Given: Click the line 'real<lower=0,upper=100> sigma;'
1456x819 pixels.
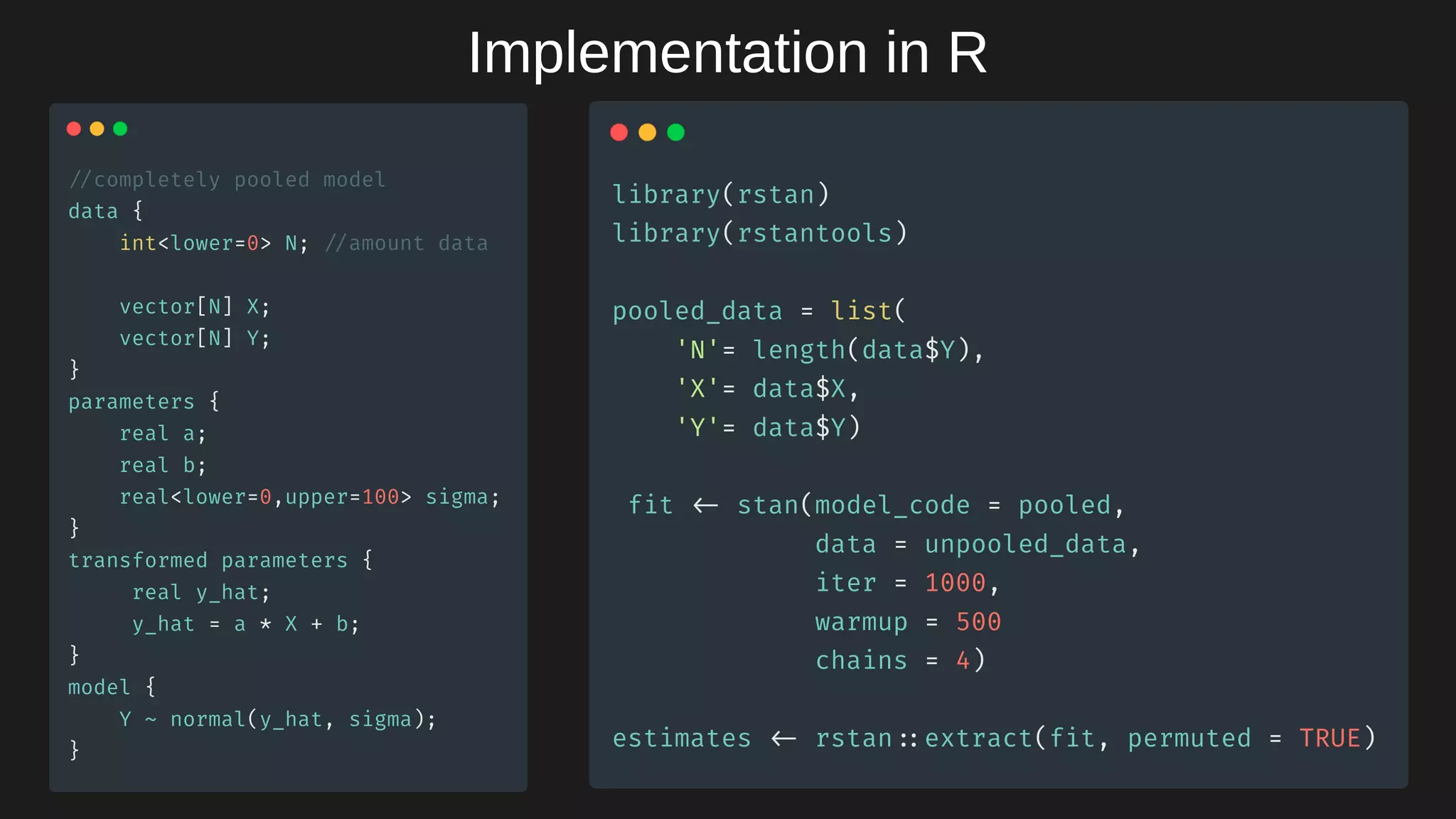Looking at the screenshot, I should [x=310, y=497].
